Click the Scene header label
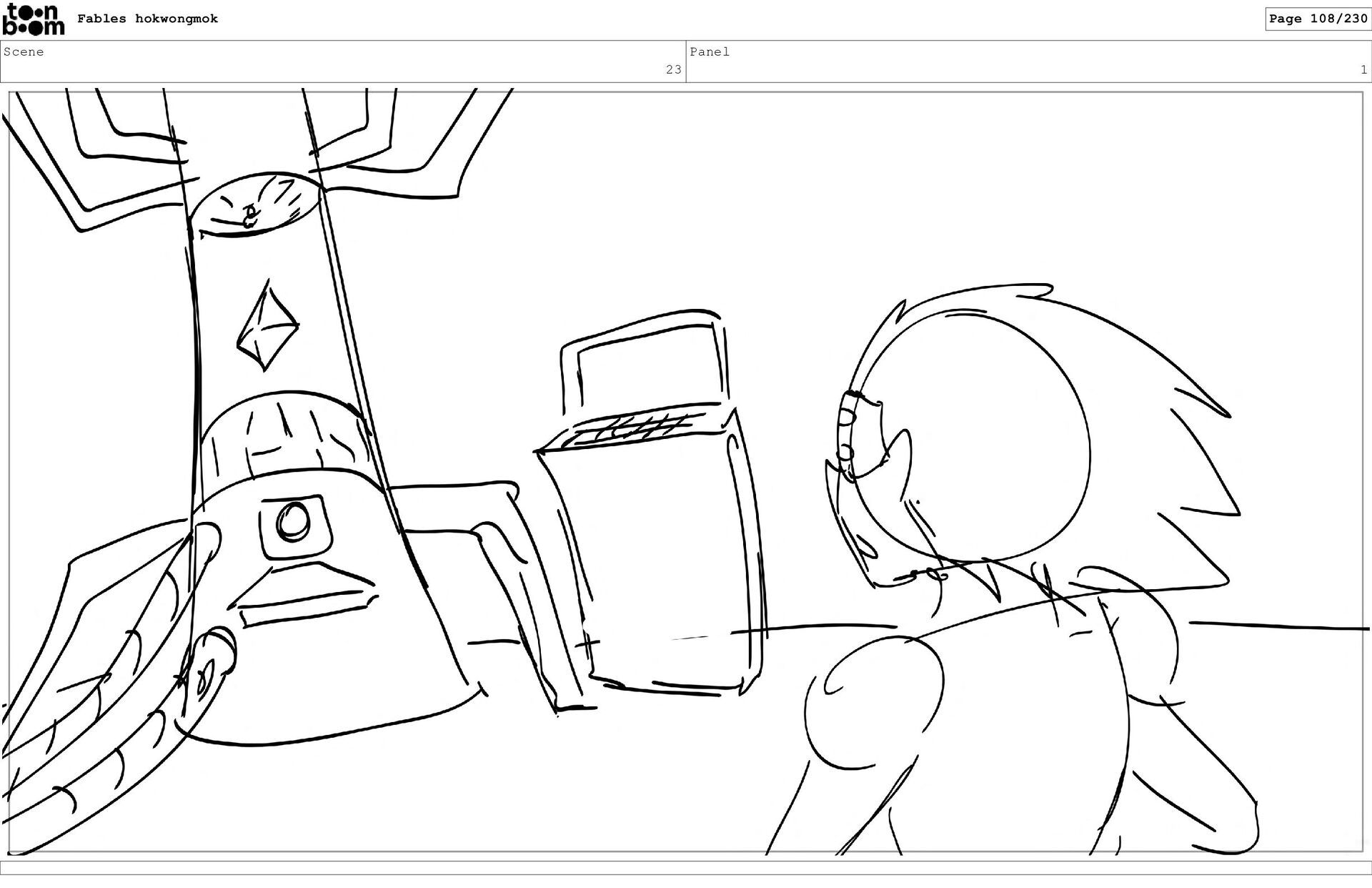This screenshot has height=888, width=1372. (24, 52)
